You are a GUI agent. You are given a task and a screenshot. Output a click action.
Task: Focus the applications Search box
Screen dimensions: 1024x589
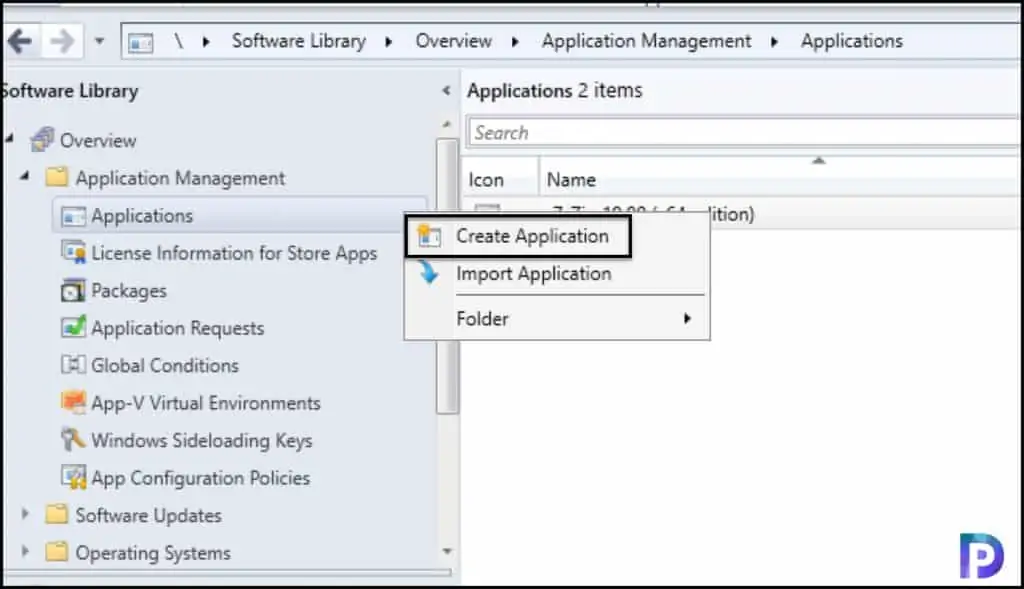pos(744,133)
